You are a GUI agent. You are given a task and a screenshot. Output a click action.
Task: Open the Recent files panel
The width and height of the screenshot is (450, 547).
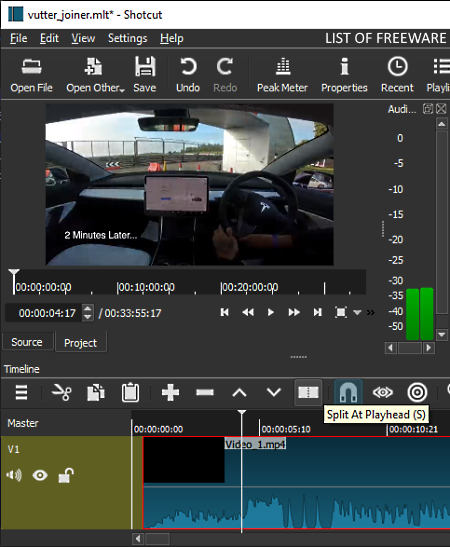[397, 75]
